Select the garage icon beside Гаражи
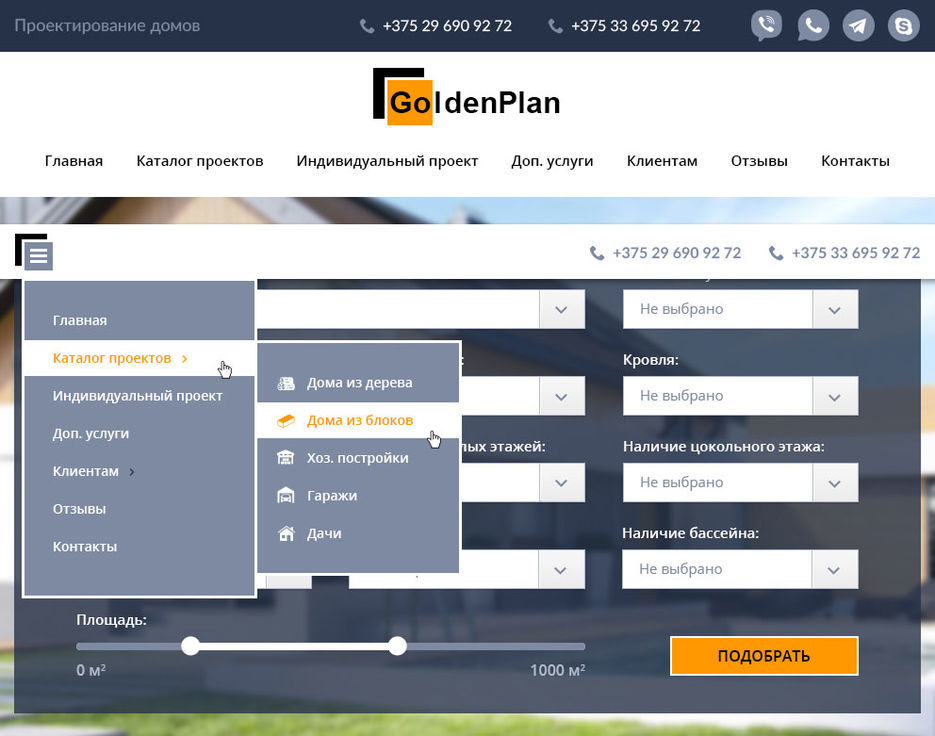The width and height of the screenshot is (935, 736). [x=288, y=495]
